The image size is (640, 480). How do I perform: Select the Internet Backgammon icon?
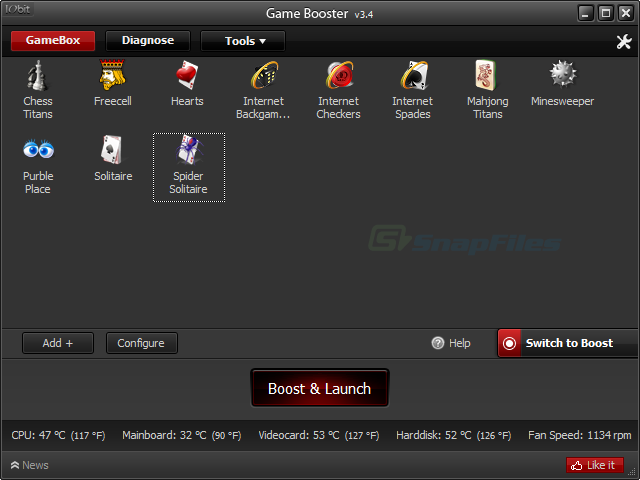coord(264,75)
